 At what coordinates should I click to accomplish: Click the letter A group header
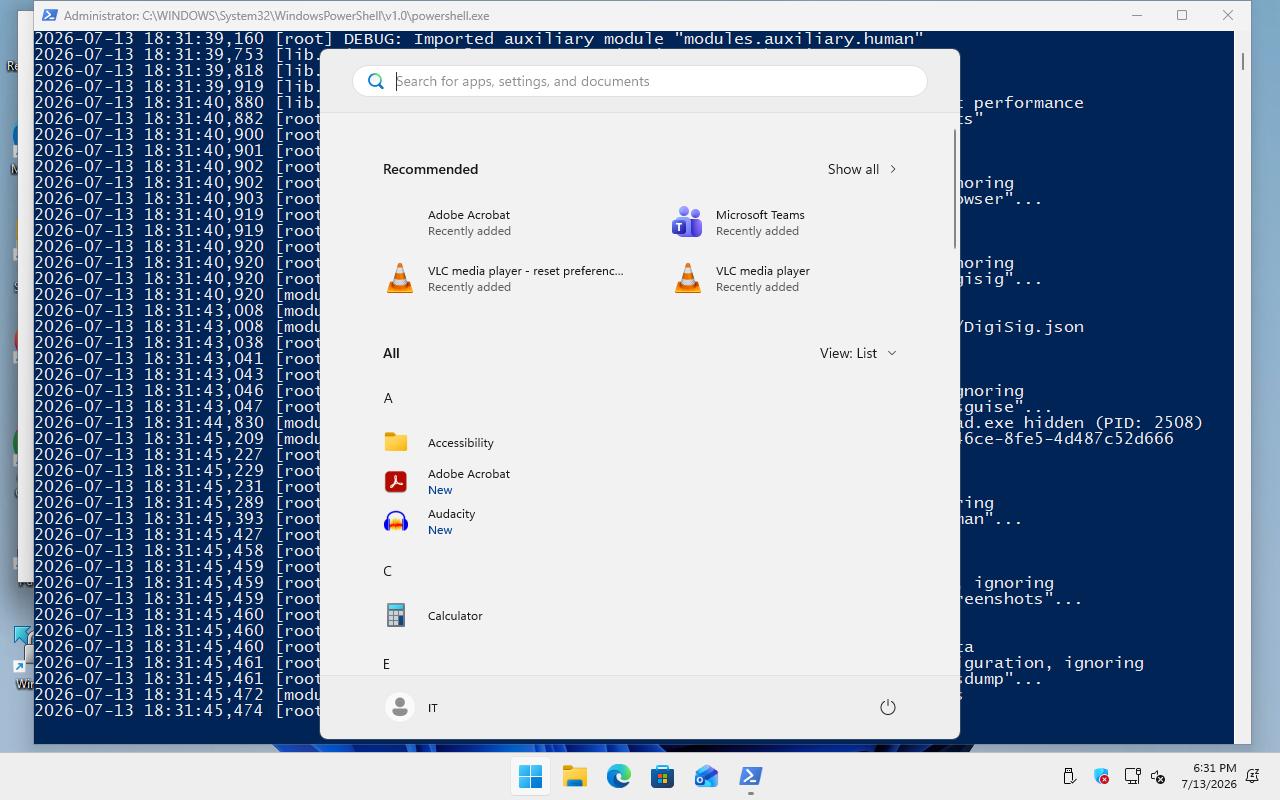[388, 398]
